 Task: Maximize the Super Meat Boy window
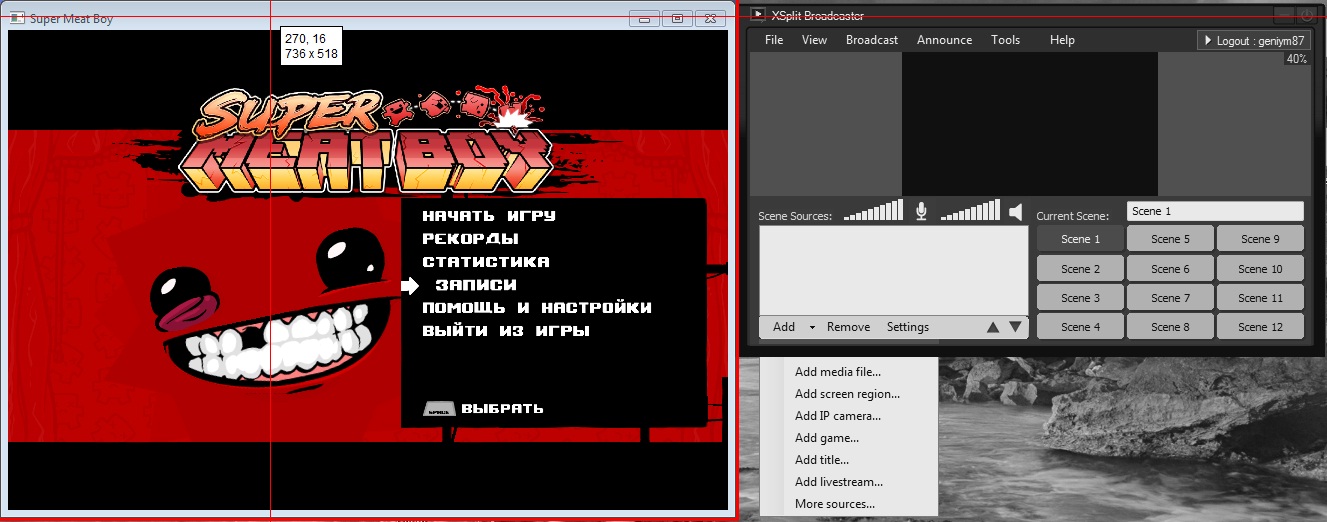click(x=677, y=18)
